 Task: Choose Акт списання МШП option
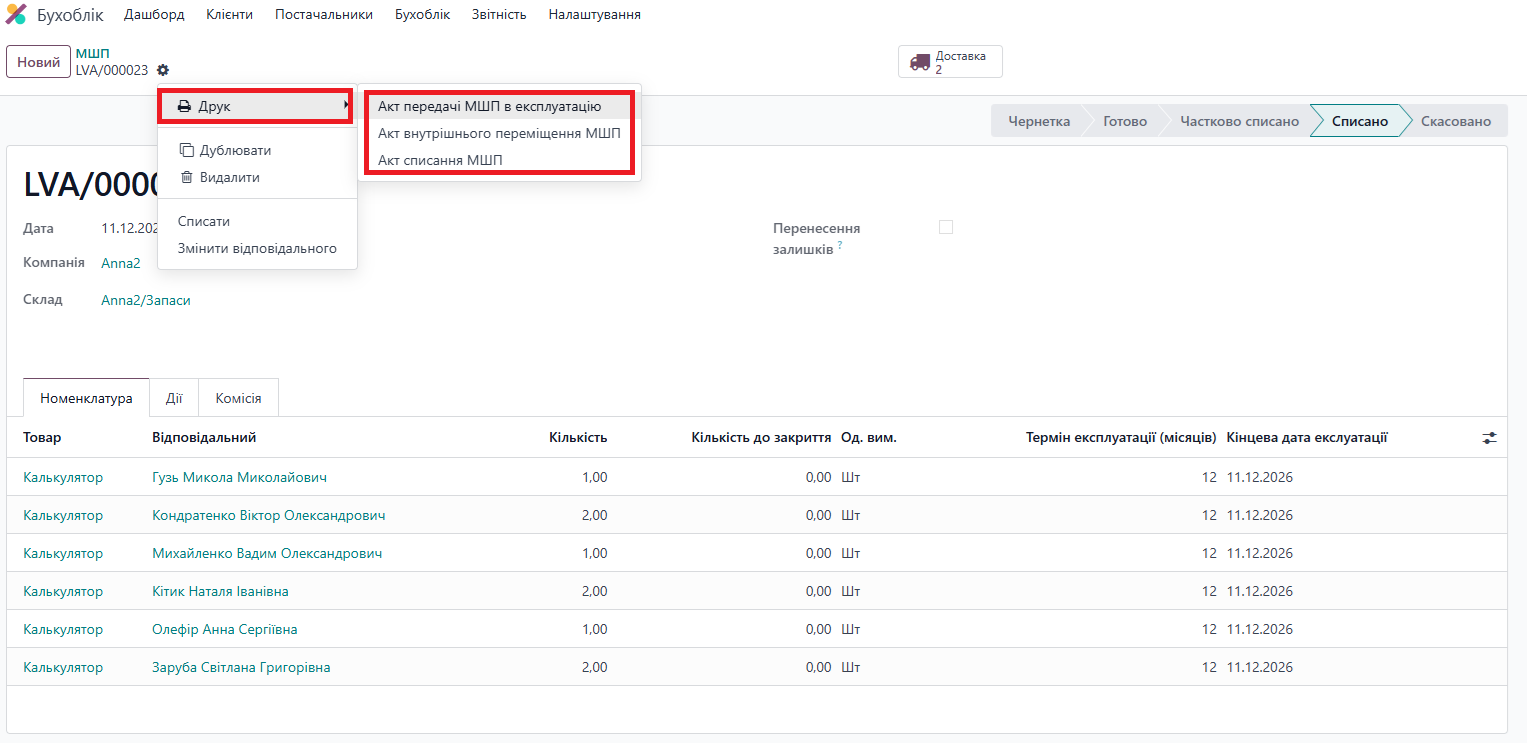(440, 160)
